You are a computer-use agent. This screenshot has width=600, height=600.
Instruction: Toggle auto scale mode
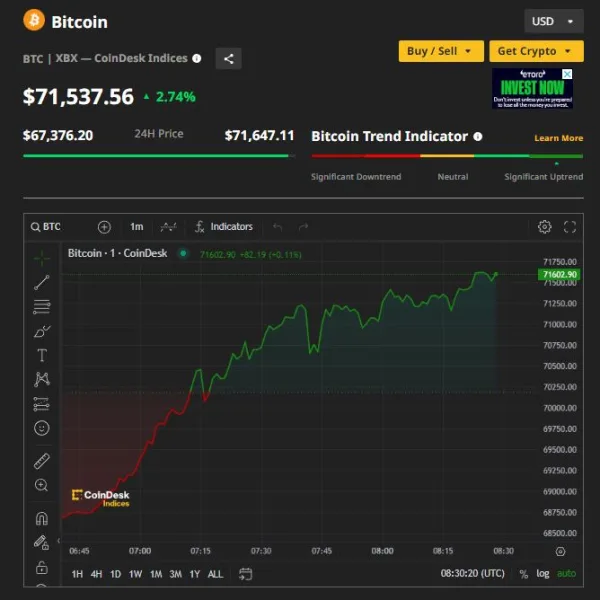pos(566,574)
